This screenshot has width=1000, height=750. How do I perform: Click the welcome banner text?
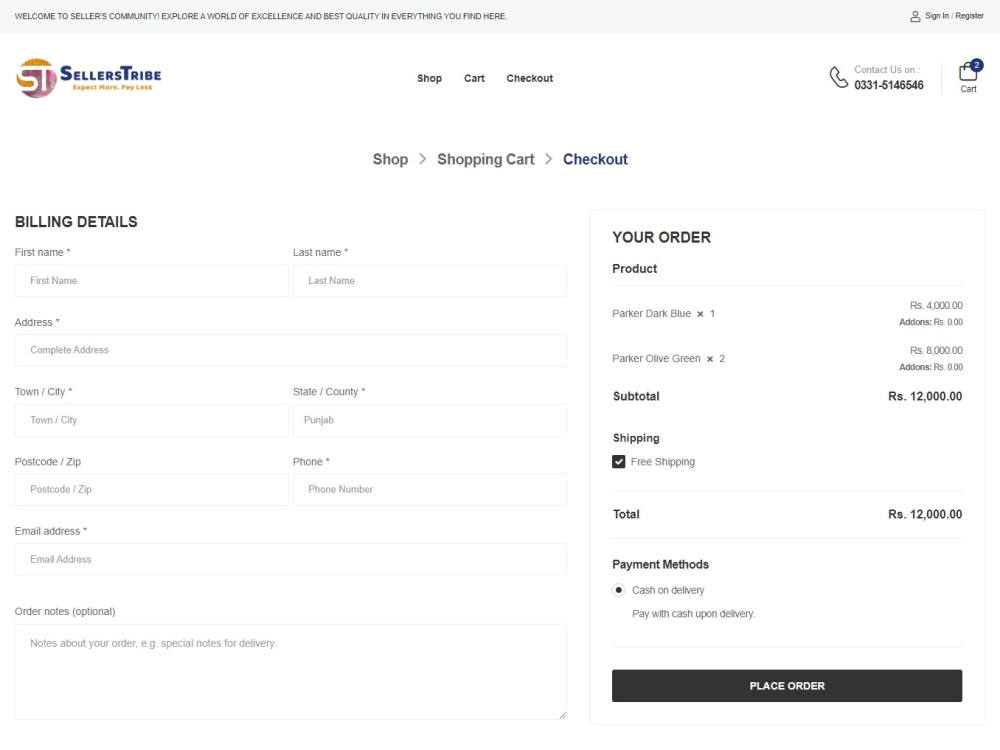(x=261, y=17)
